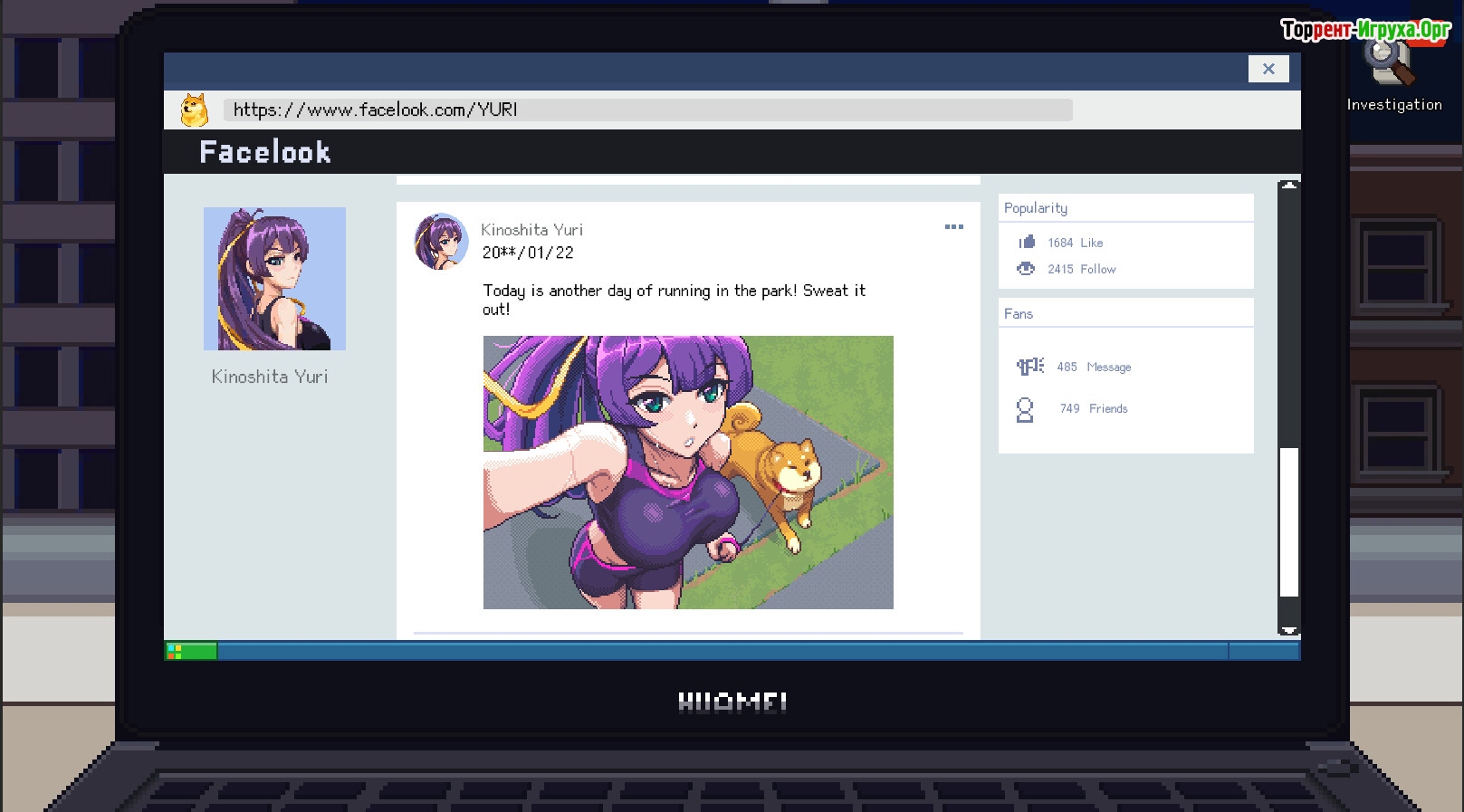This screenshot has height=812, width=1464.
Task: Click the URL address bar
Action: (x=647, y=110)
